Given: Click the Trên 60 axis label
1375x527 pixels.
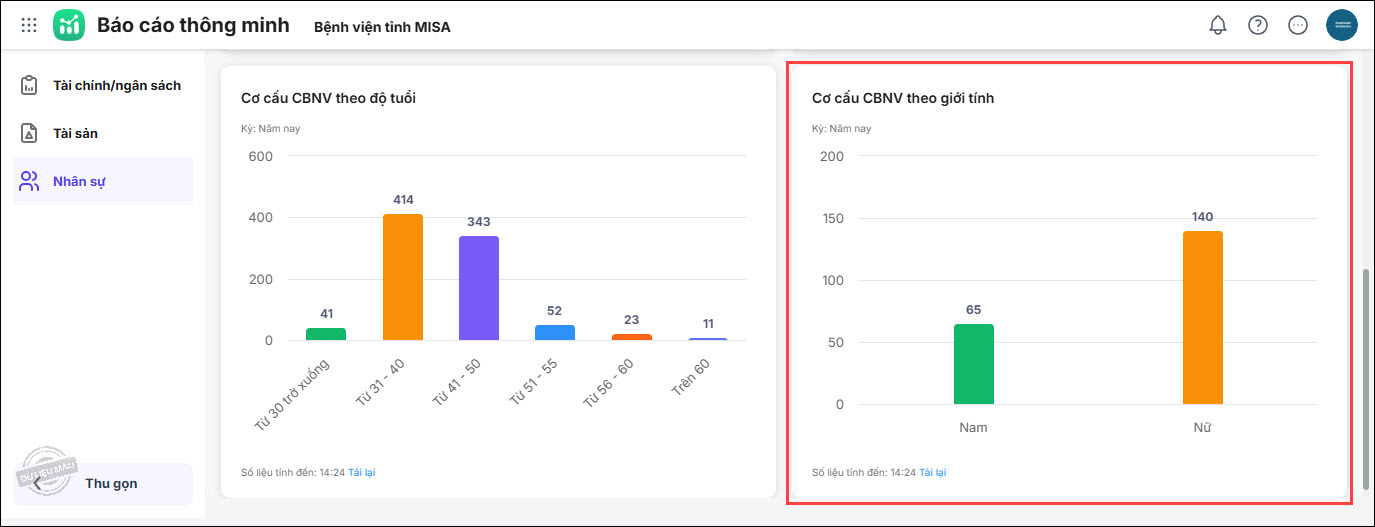Looking at the screenshot, I should point(690,377).
